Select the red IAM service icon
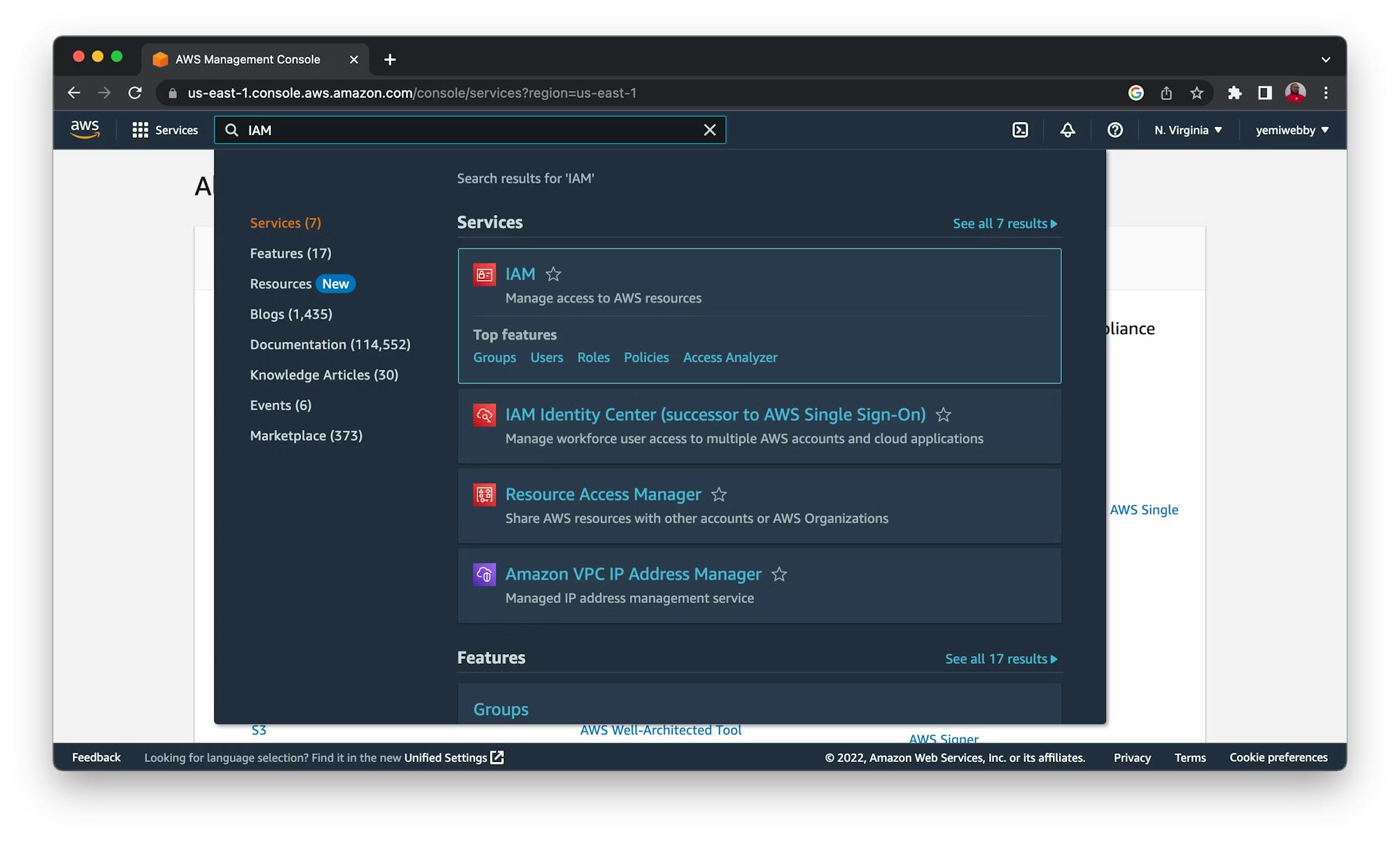This screenshot has height=841, width=1400. [x=484, y=274]
